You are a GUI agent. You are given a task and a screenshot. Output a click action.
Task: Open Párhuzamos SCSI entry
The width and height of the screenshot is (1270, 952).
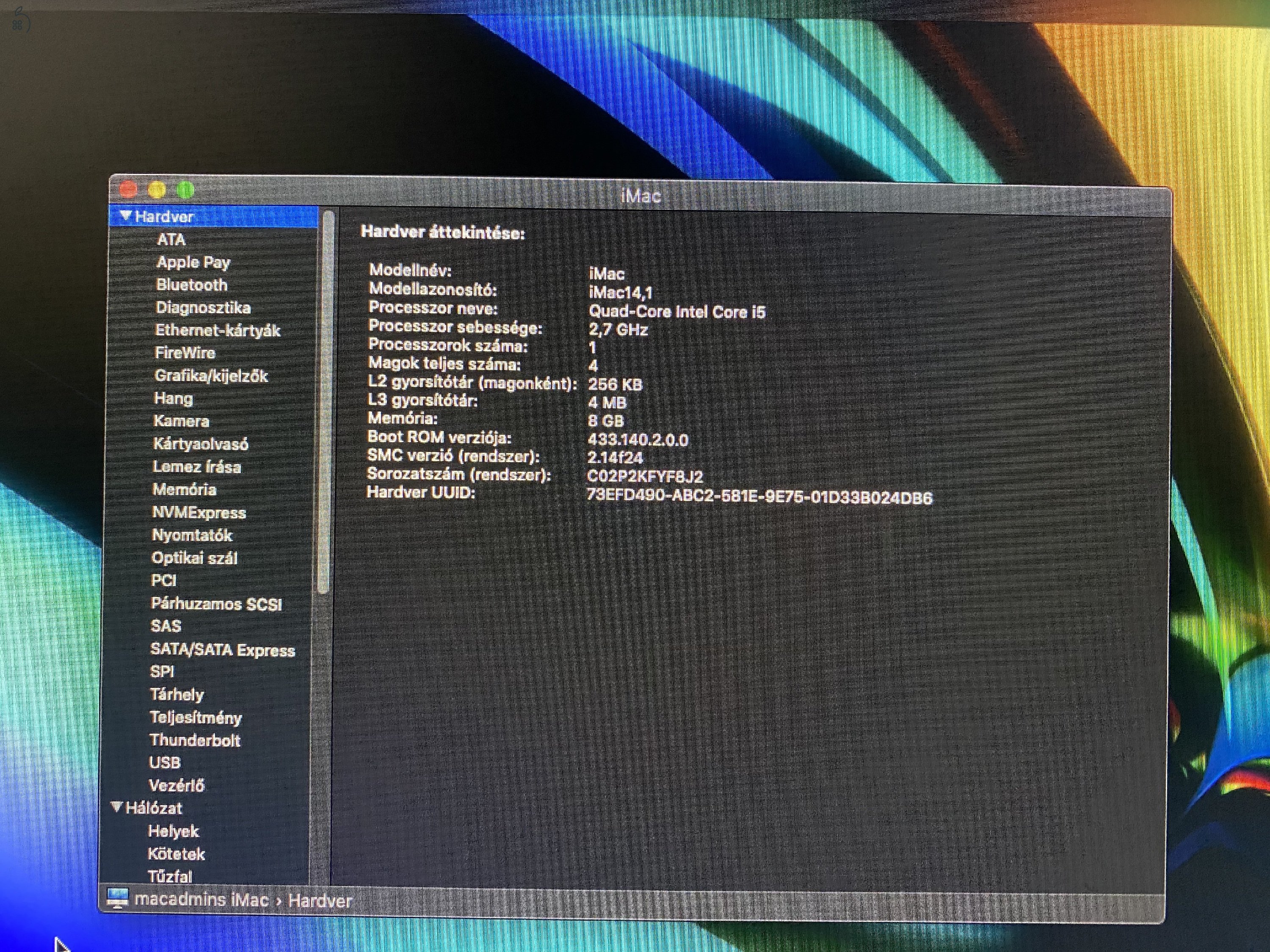[x=216, y=604]
